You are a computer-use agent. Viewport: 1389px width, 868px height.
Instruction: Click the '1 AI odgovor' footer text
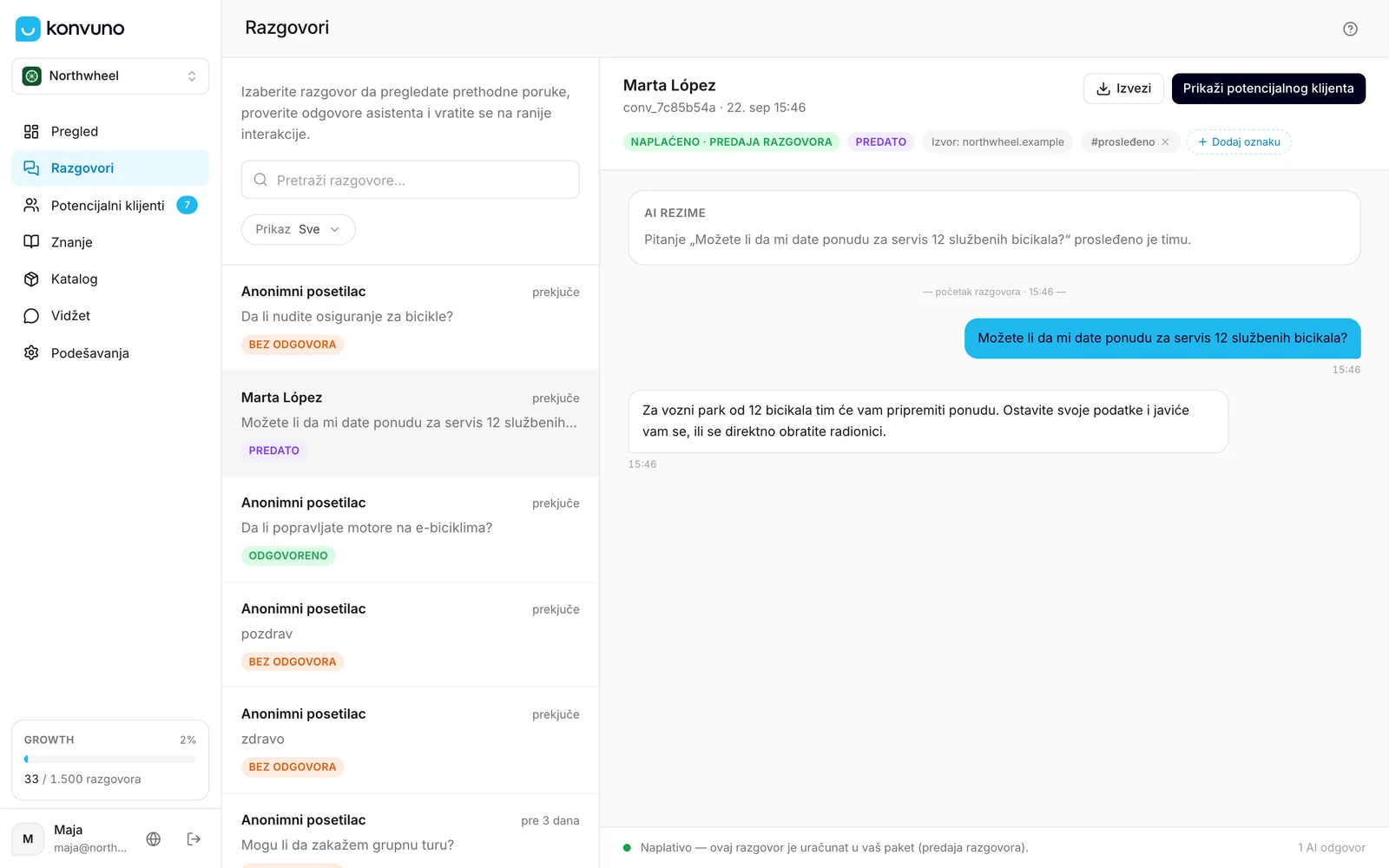[1332, 848]
